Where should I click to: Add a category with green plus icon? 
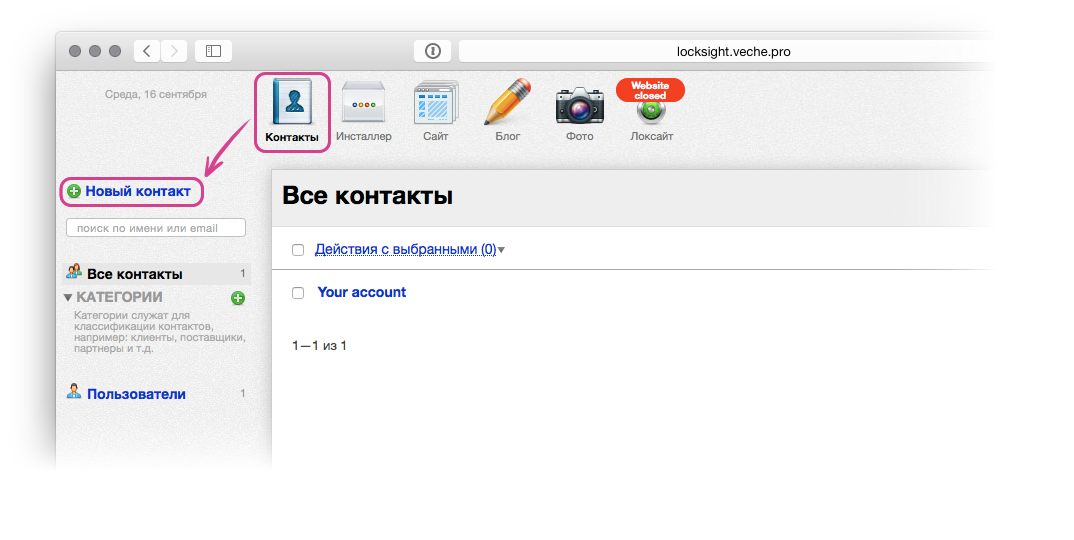point(238,297)
